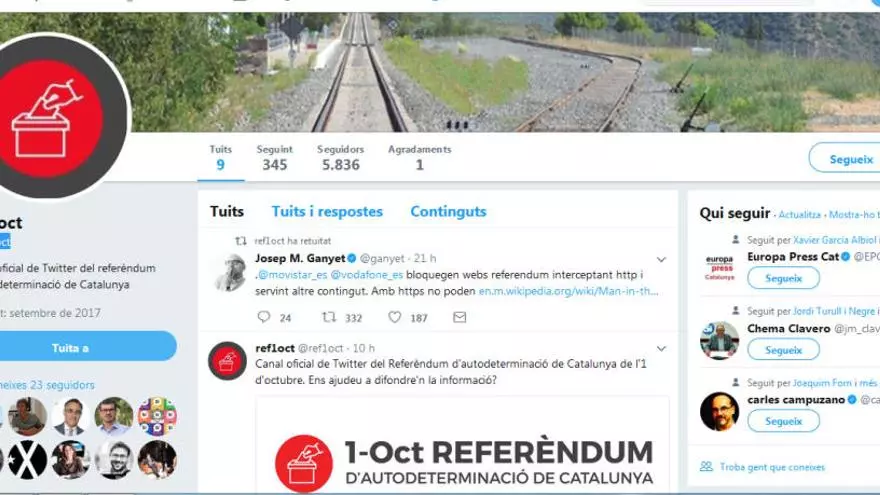This screenshot has height=495, width=880.
Task: Expand options chevron on Ganyet tweet
Action: (x=661, y=260)
